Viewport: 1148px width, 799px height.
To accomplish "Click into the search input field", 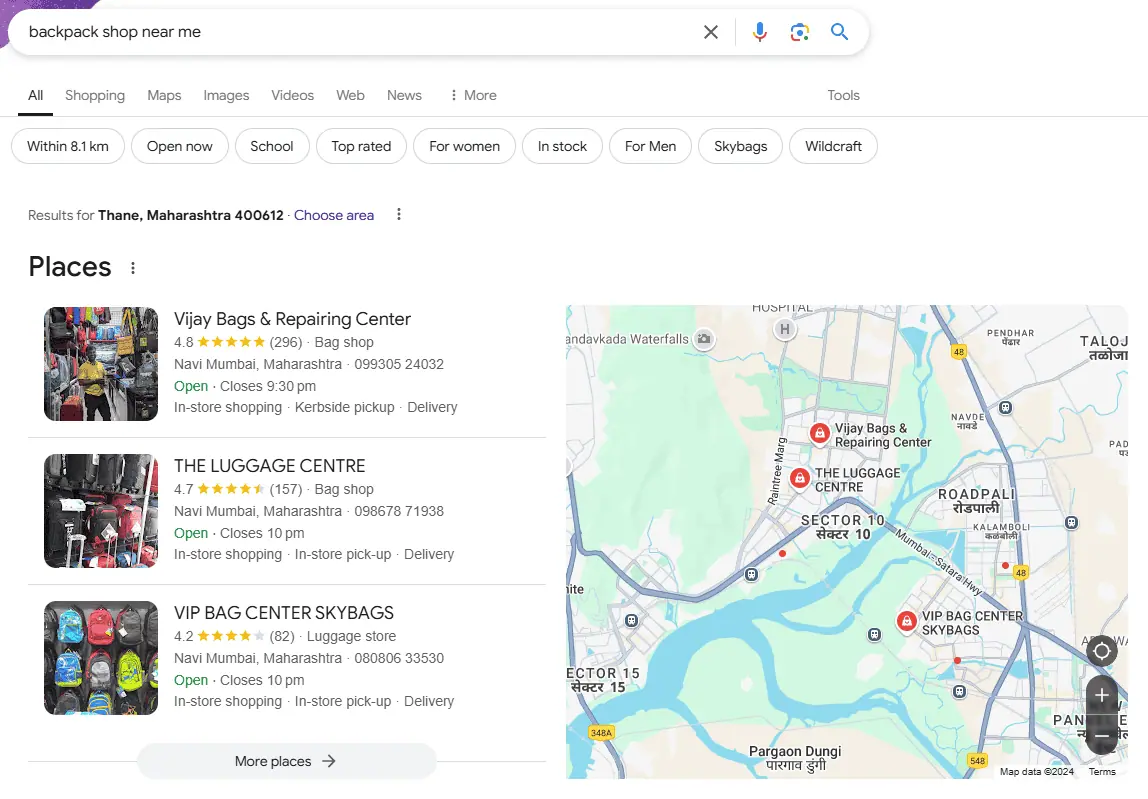I will pyautogui.click(x=359, y=32).
